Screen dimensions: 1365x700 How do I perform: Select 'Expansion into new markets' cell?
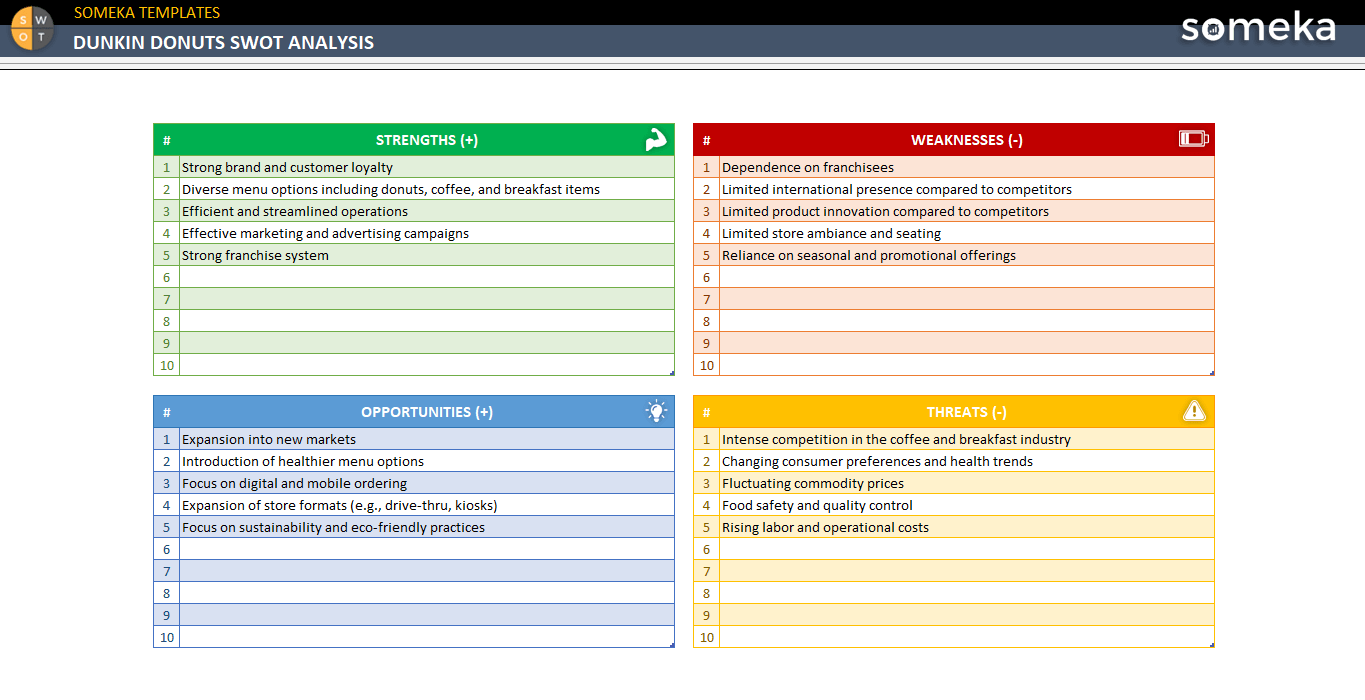[x=427, y=439]
